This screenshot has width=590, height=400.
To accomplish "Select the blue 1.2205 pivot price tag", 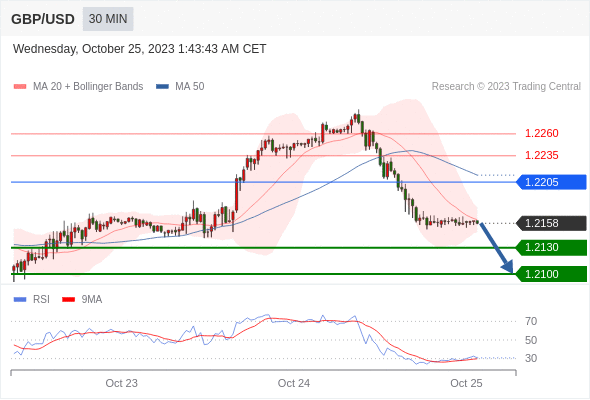I will pyautogui.click(x=552, y=182).
